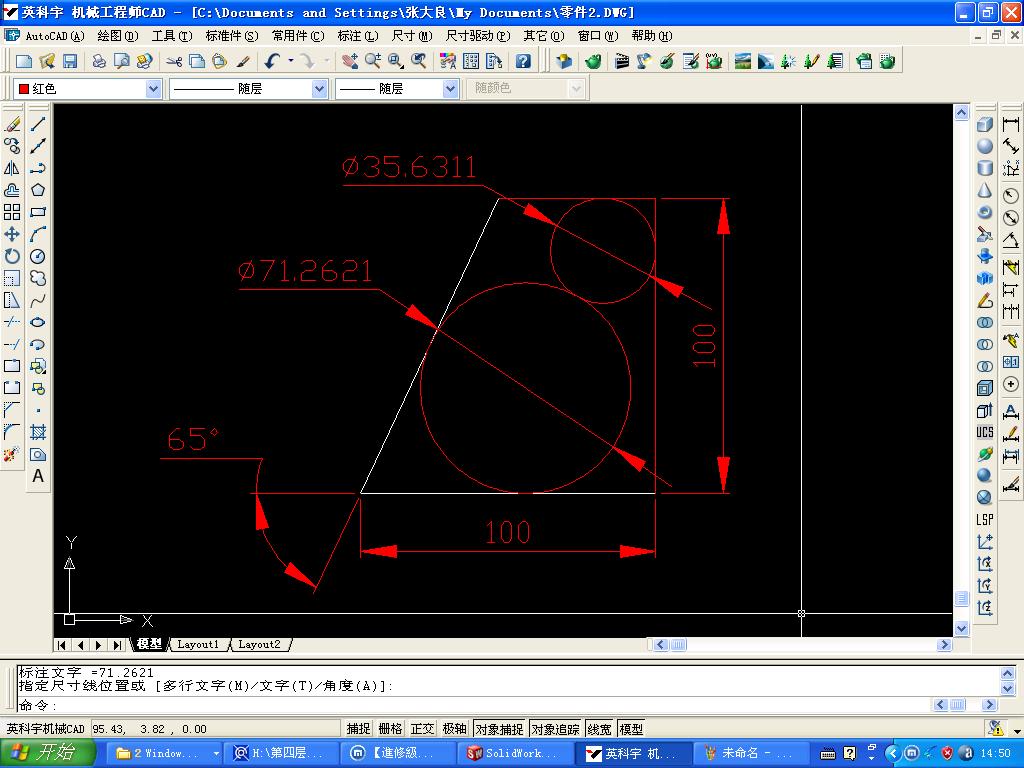
Task: Select the Multiline Text A tool
Action: 38,476
